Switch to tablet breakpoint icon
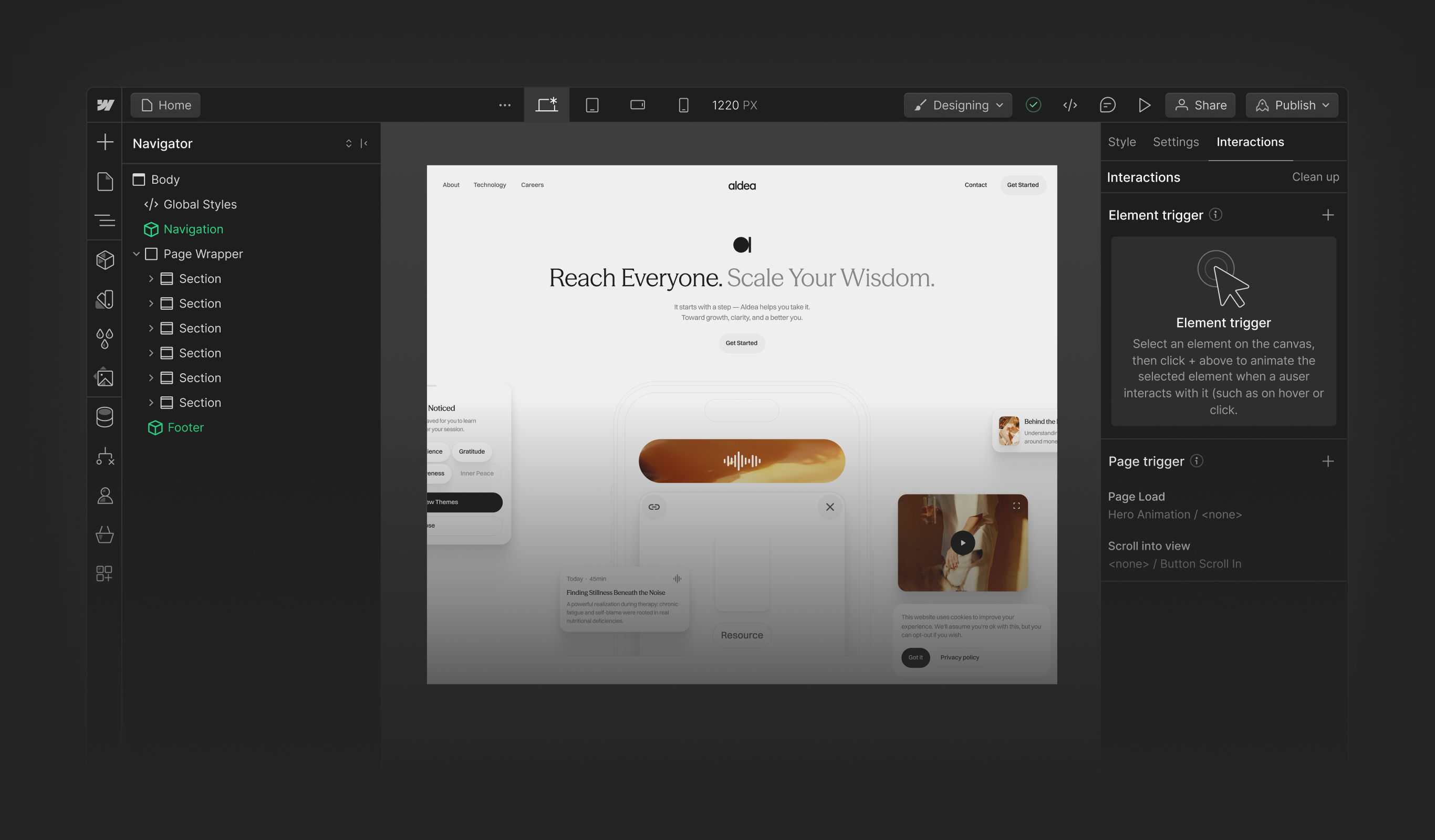The width and height of the screenshot is (1435, 840). (x=592, y=104)
